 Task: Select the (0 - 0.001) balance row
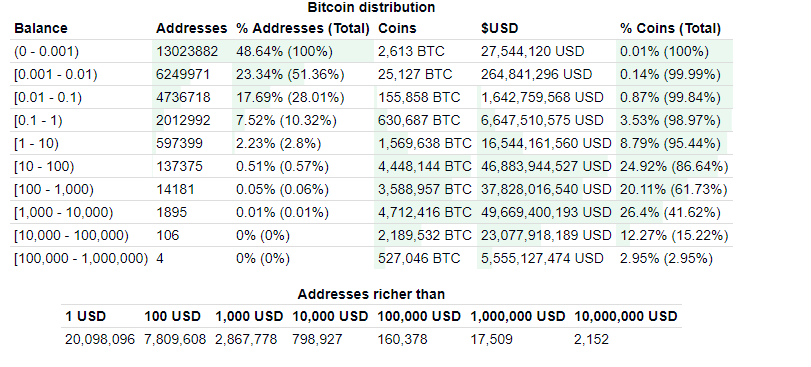(x=373, y=51)
